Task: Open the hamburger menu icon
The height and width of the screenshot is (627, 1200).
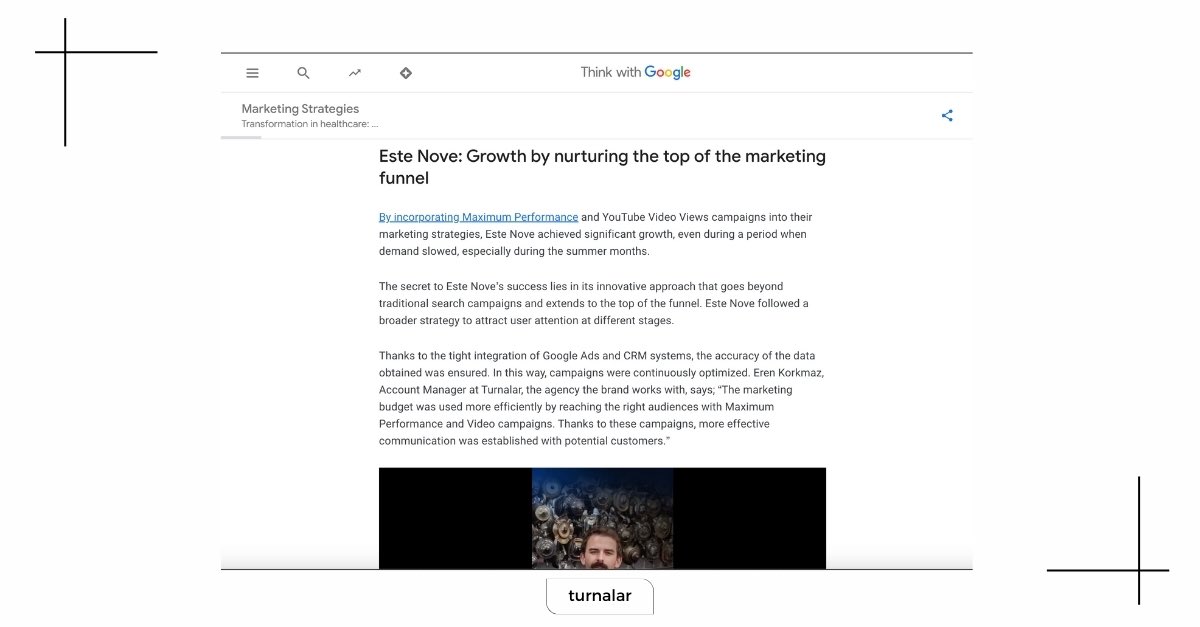Action: (253, 73)
